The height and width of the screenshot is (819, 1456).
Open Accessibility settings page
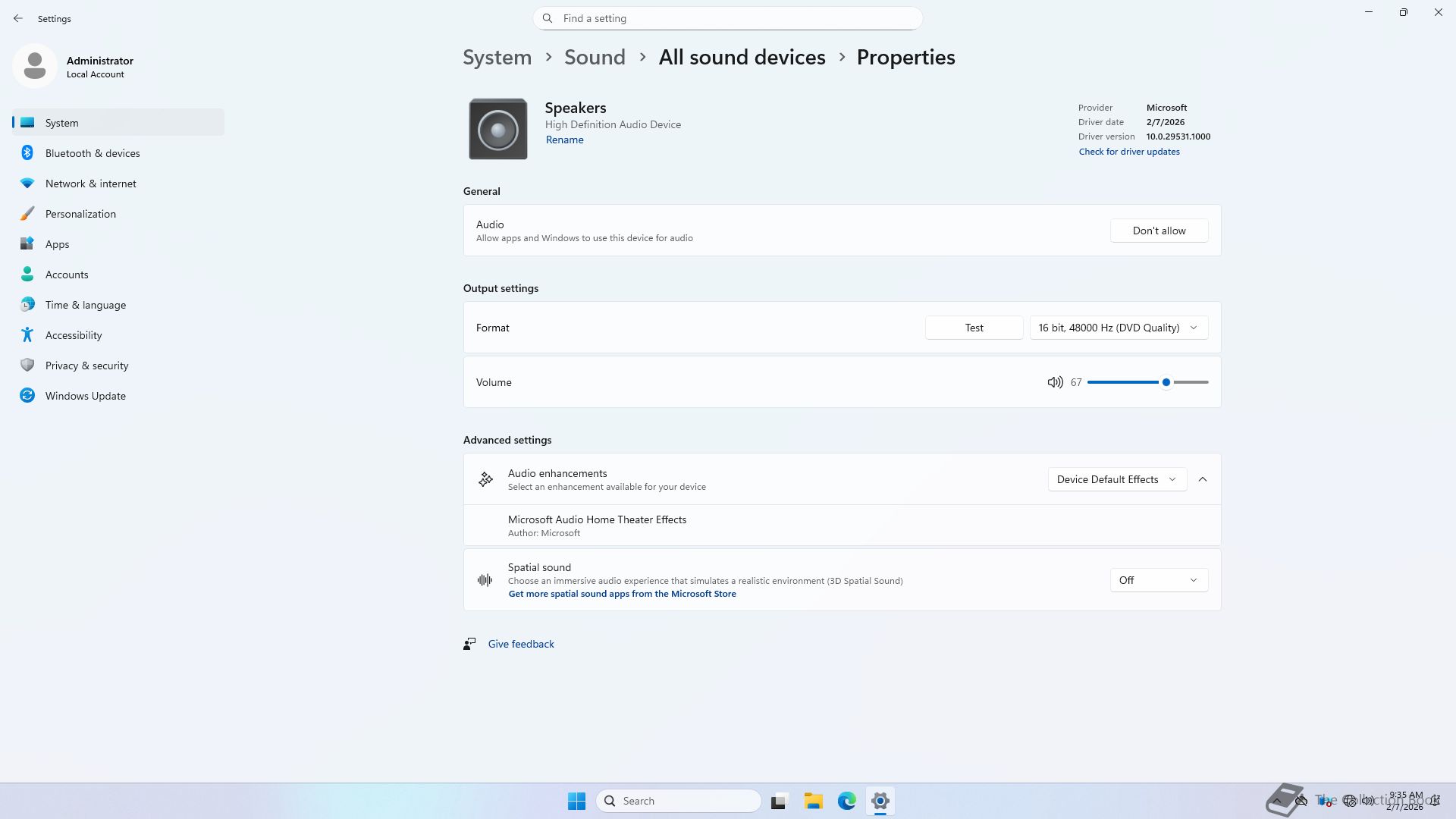73,335
